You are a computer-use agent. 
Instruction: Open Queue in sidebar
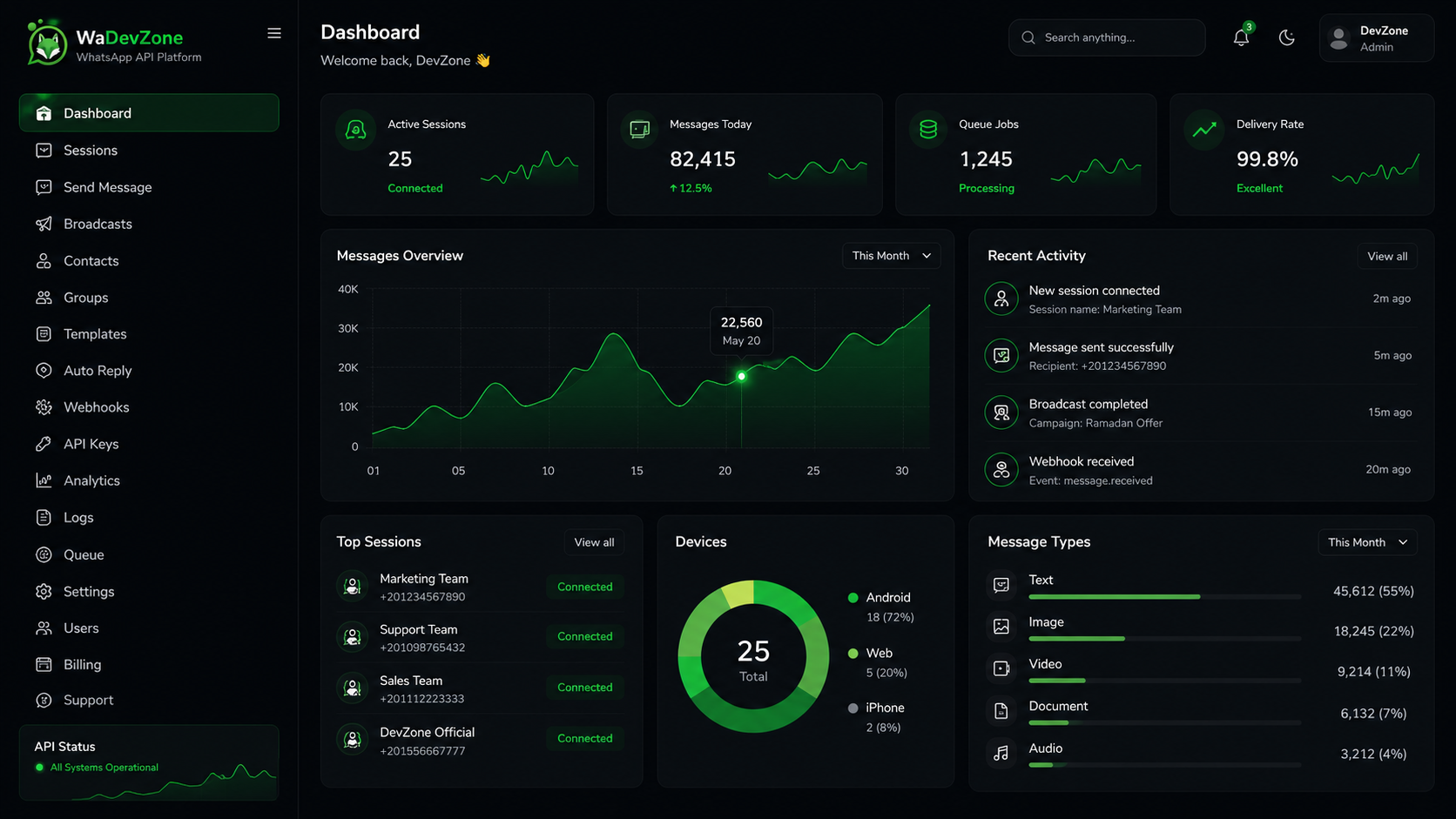[149, 554]
